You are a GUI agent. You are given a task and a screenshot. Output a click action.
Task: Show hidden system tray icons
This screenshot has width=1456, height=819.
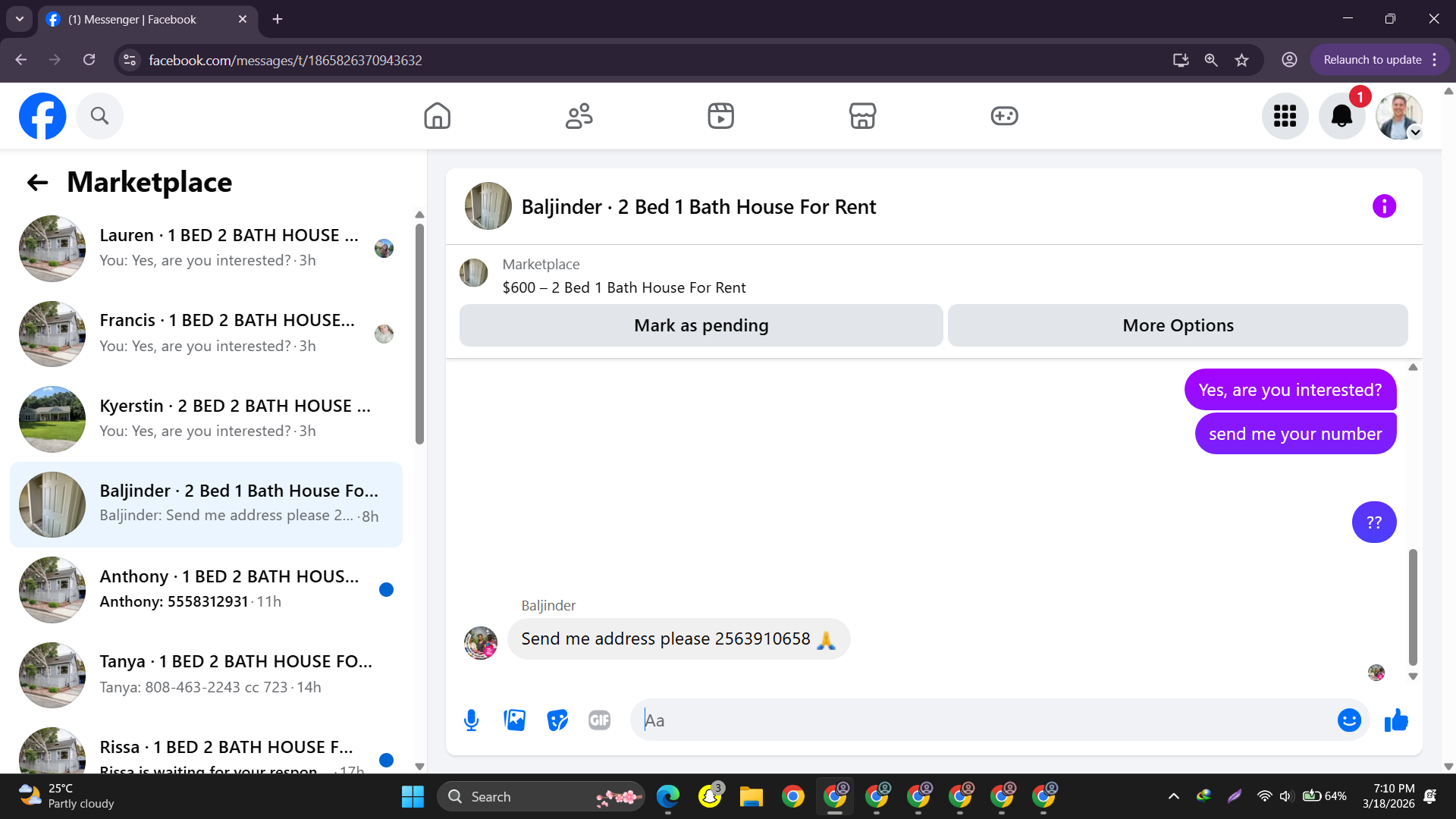coord(1173,796)
